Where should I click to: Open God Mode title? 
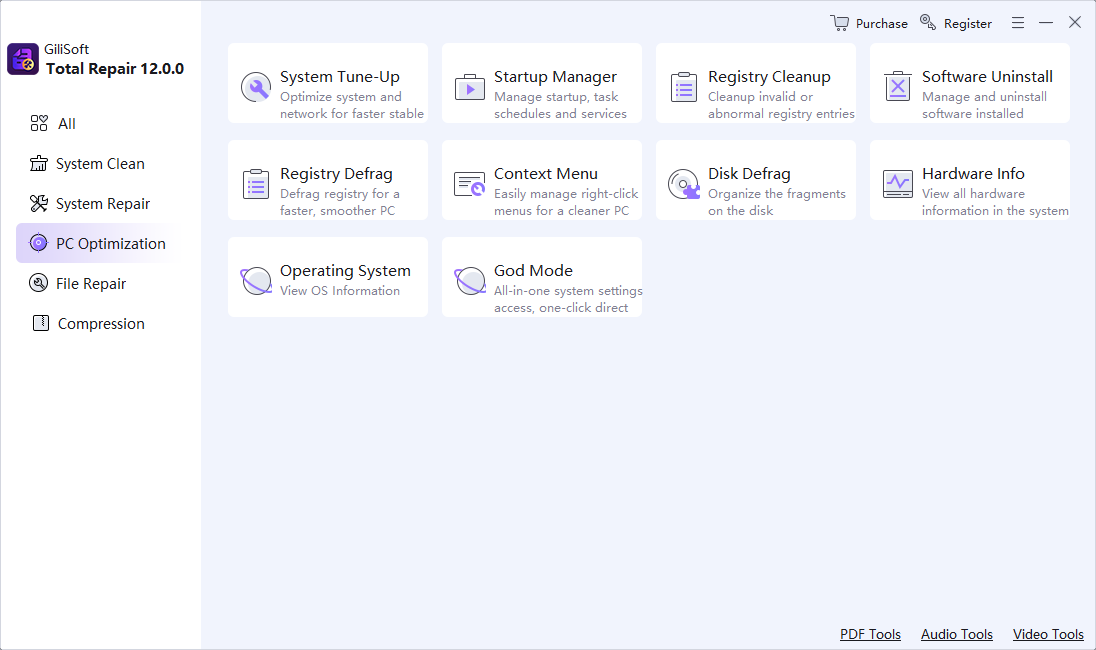tap(533, 270)
